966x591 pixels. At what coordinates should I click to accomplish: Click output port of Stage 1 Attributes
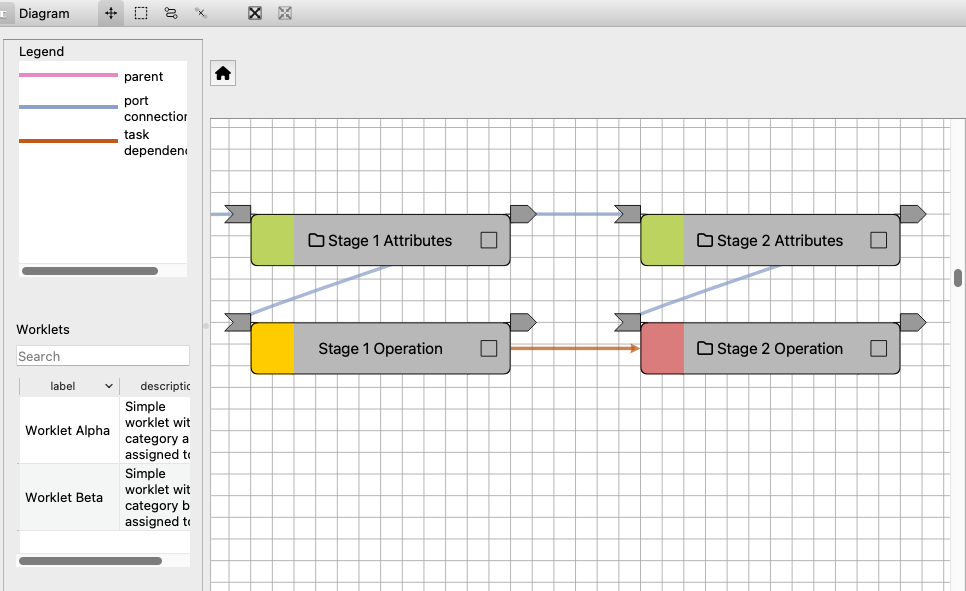pos(523,214)
